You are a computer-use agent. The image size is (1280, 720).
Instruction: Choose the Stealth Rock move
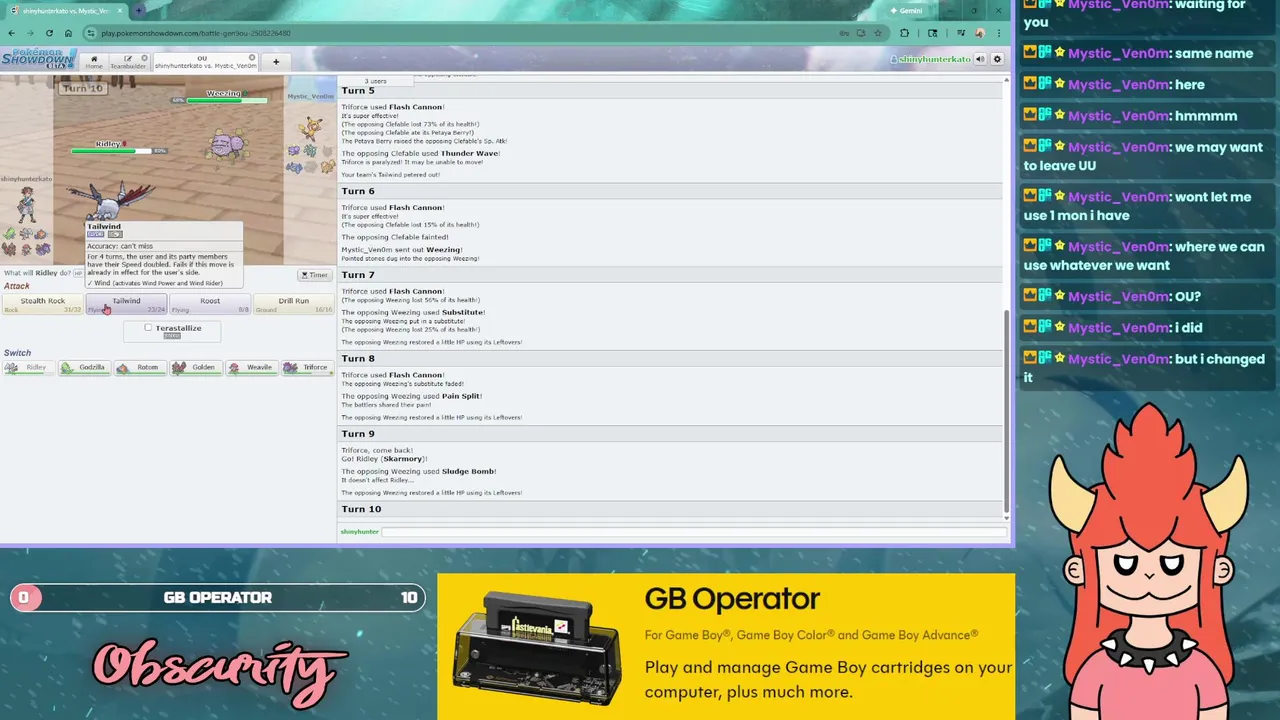(43, 304)
